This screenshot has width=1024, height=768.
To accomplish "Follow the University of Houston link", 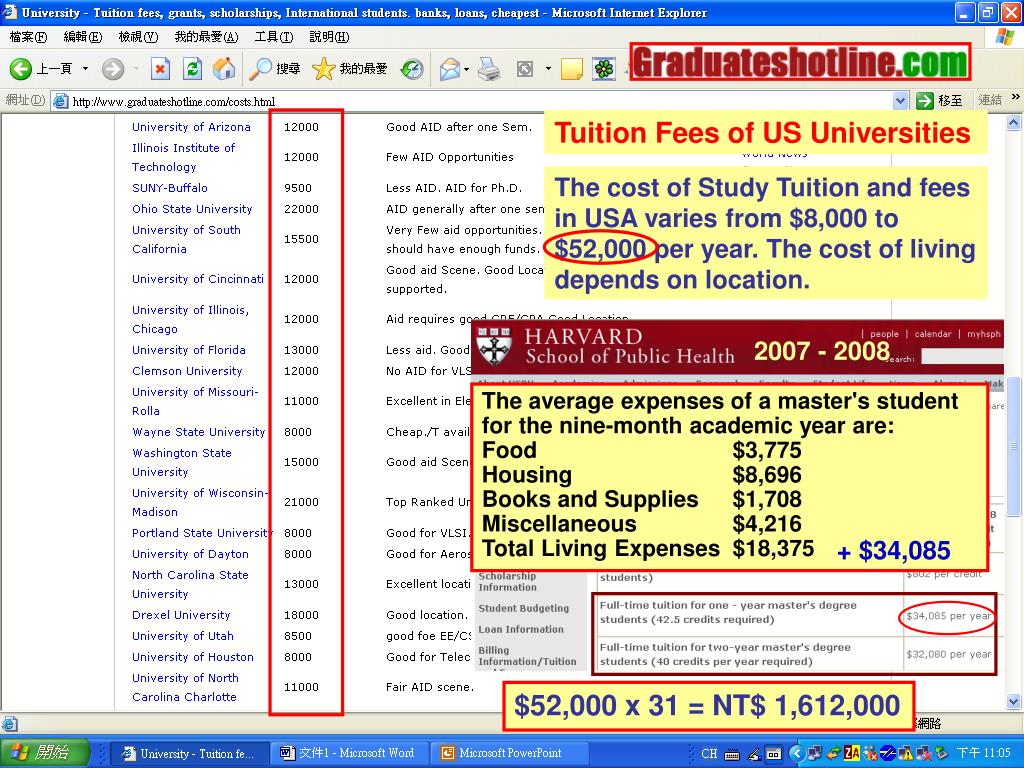I will pyautogui.click(x=193, y=657).
